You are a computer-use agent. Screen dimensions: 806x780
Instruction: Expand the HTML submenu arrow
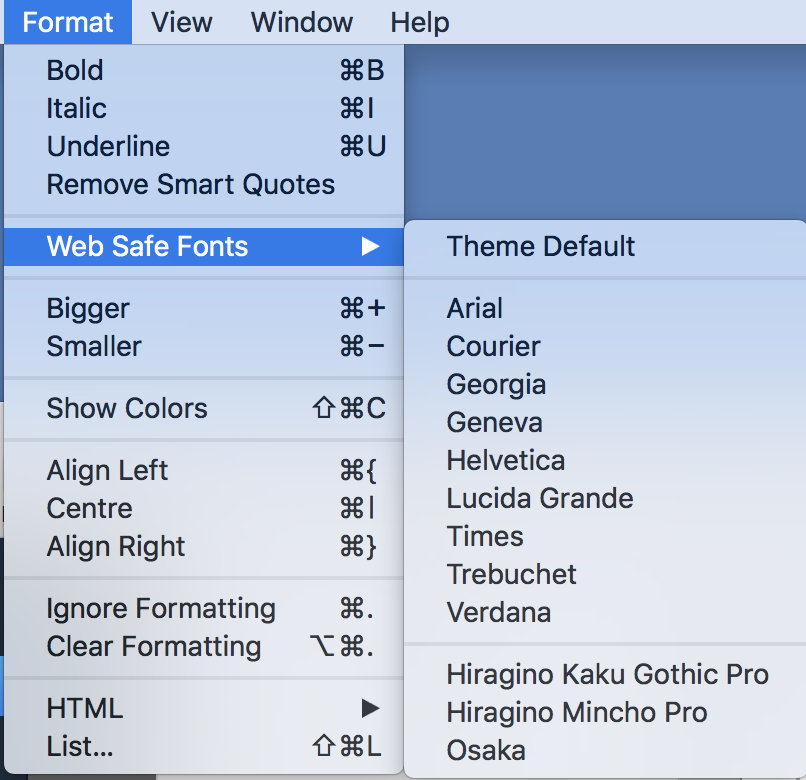pos(370,708)
